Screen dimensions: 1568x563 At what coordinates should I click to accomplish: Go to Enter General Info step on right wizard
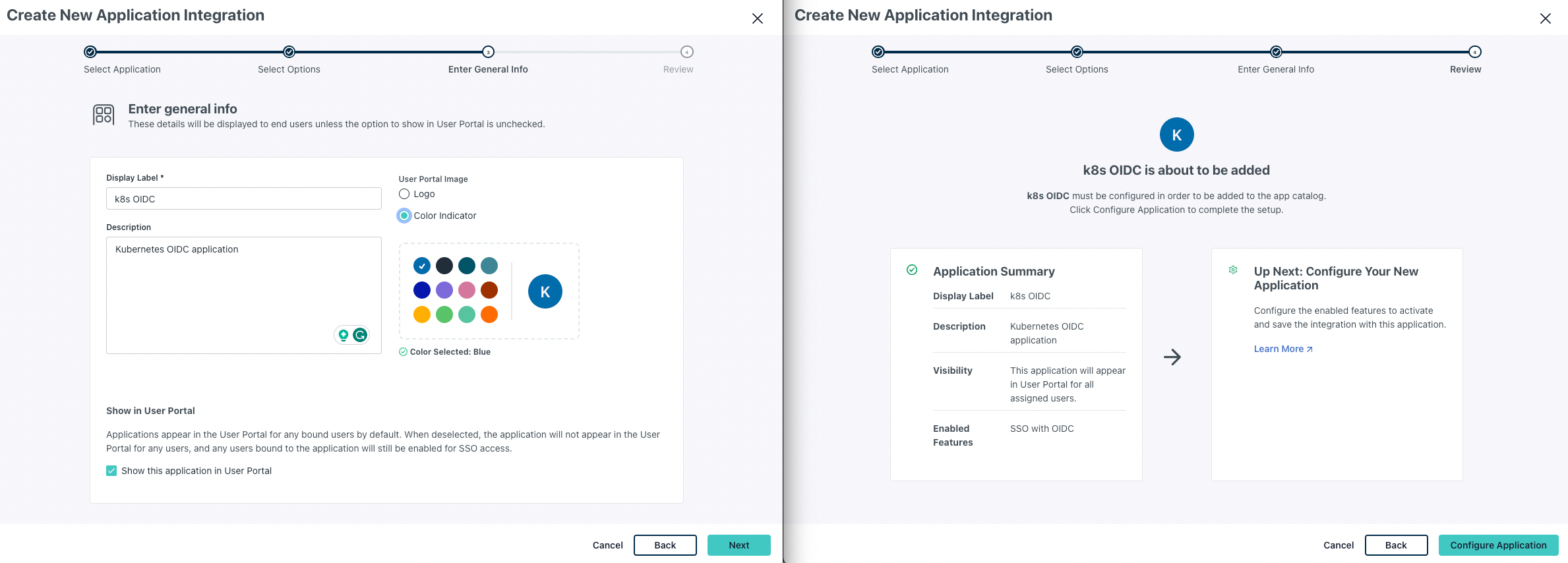click(1276, 52)
